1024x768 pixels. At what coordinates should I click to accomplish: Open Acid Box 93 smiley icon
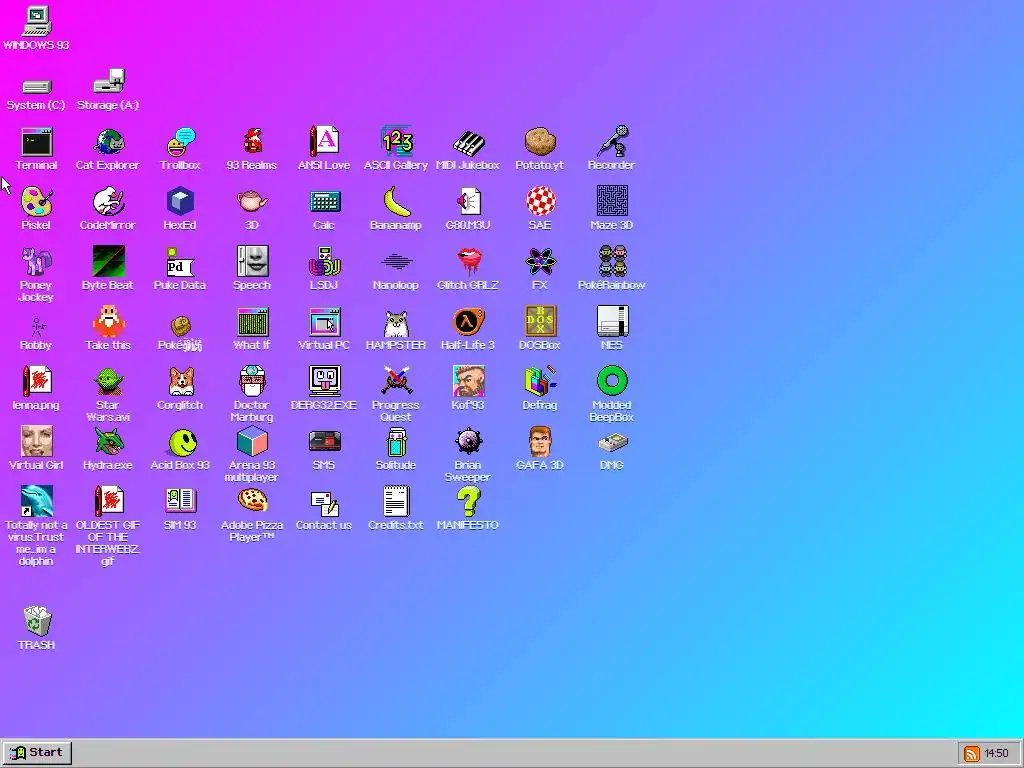[x=182, y=443]
